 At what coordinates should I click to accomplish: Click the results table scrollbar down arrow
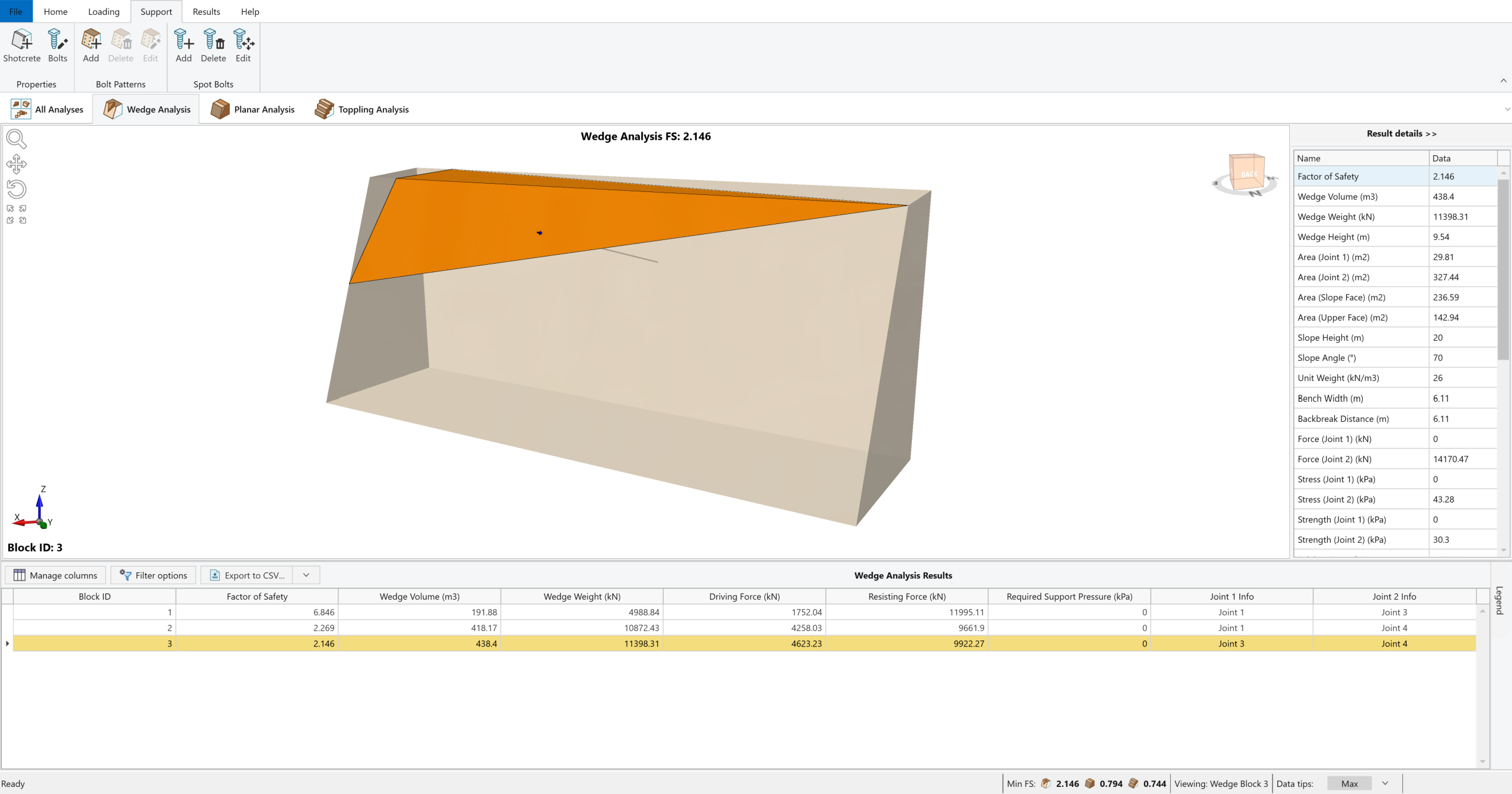[x=1482, y=762]
